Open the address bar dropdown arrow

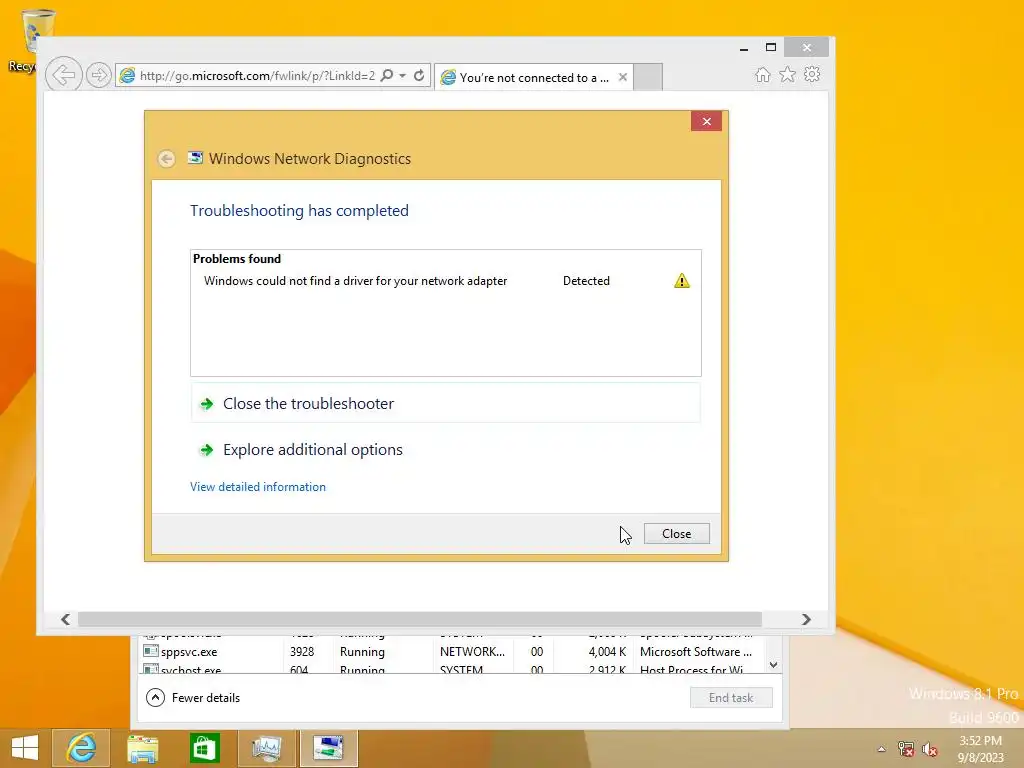point(403,76)
